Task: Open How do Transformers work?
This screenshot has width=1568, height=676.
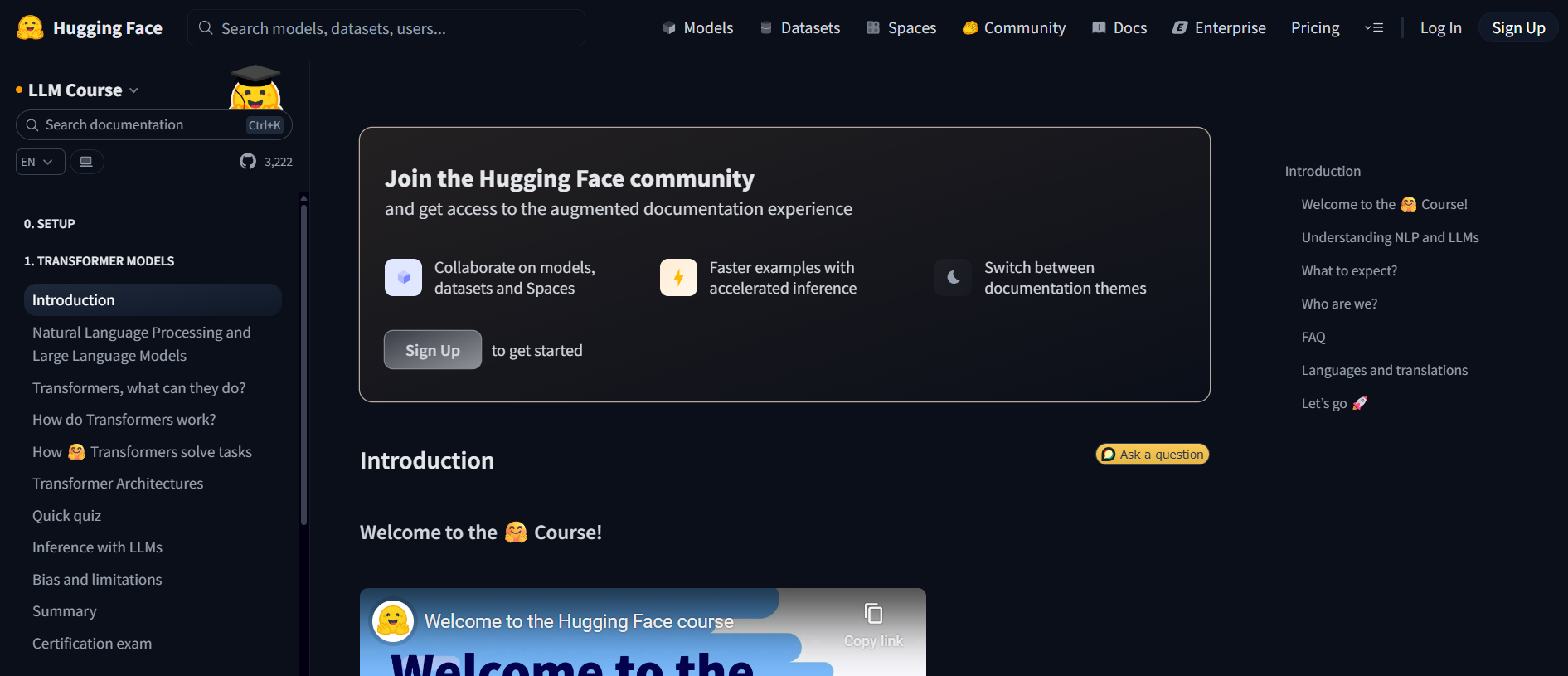Action: click(x=124, y=420)
